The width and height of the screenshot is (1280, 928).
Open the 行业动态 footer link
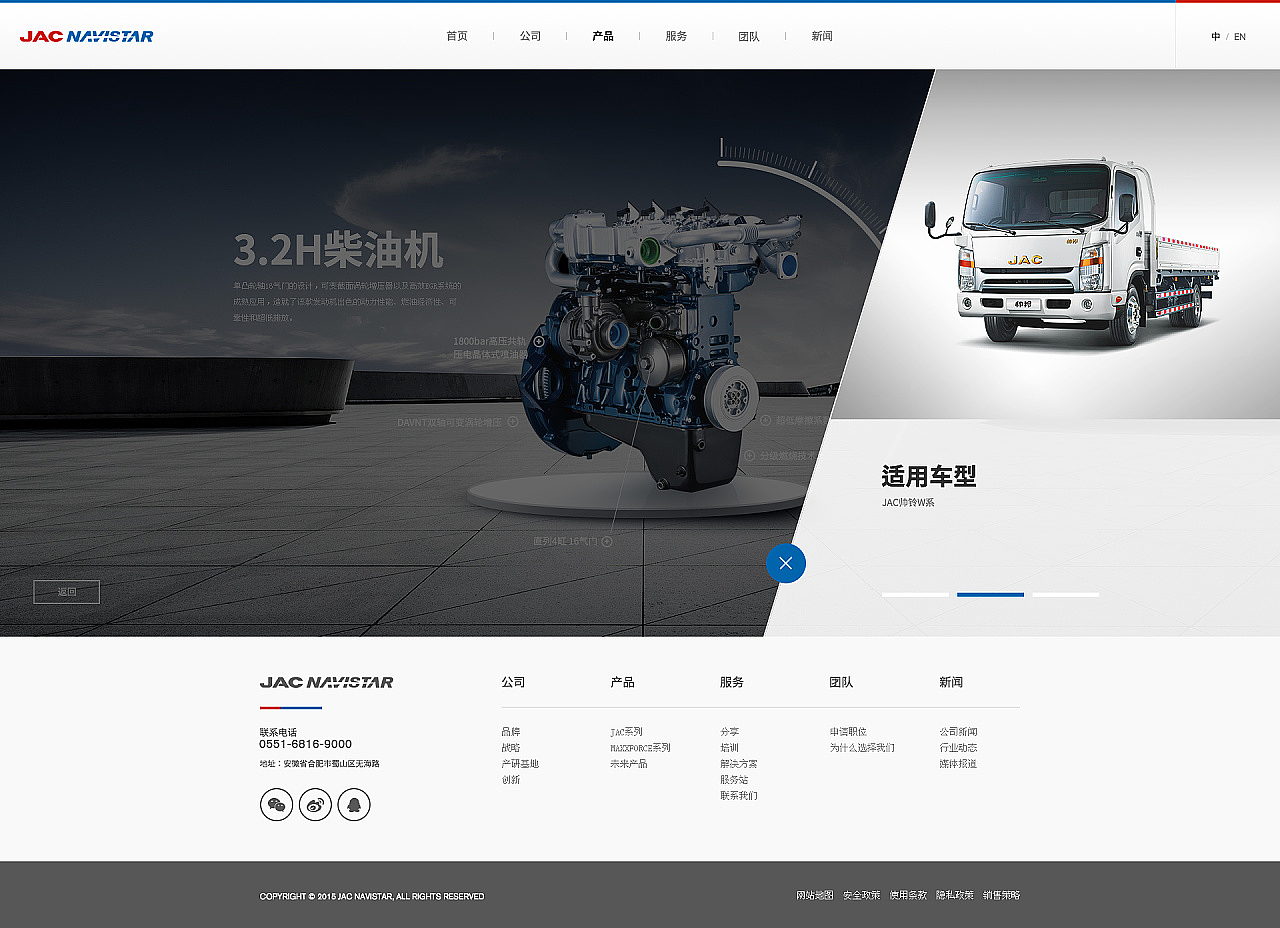[958, 748]
